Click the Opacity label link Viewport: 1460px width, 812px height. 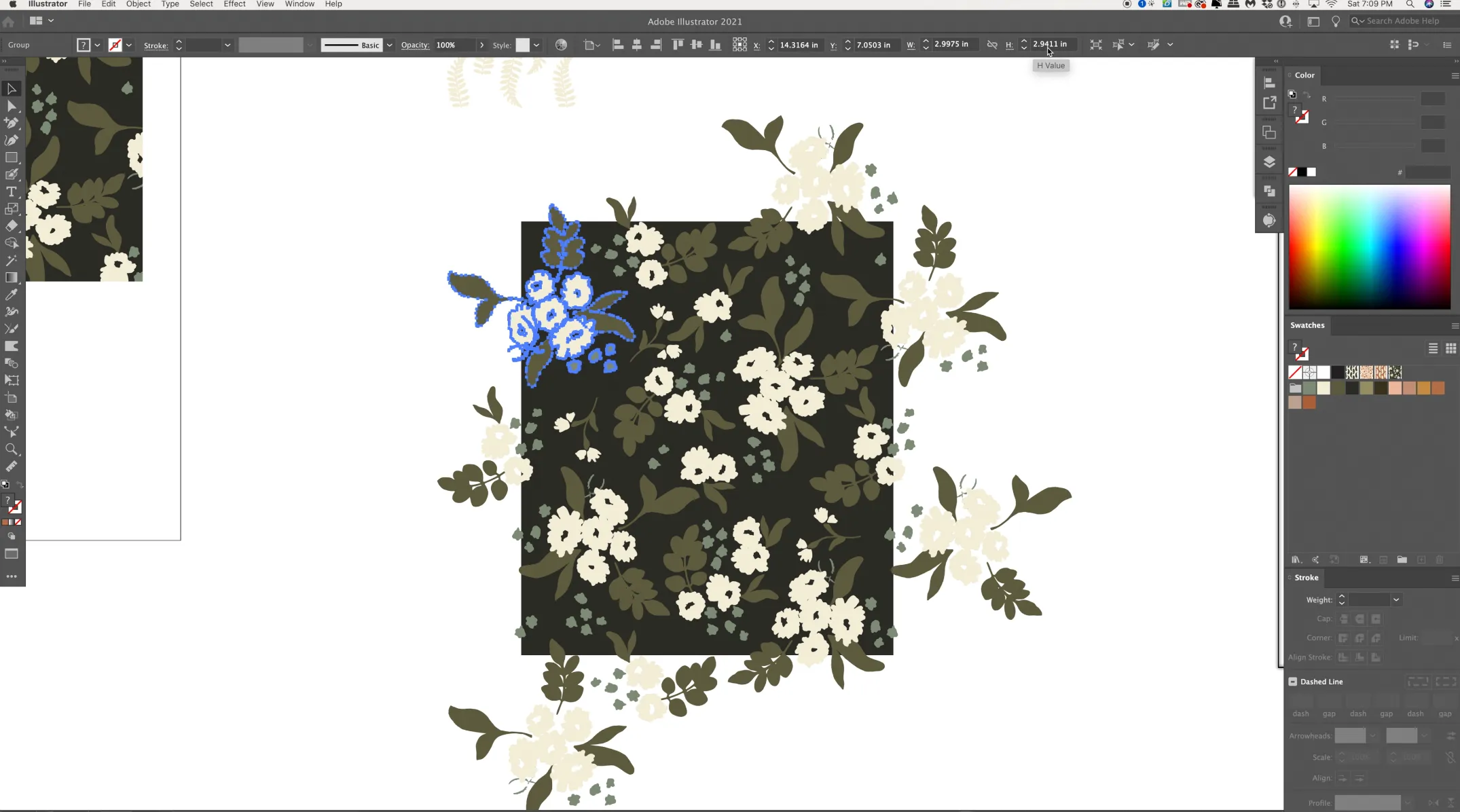(x=415, y=45)
